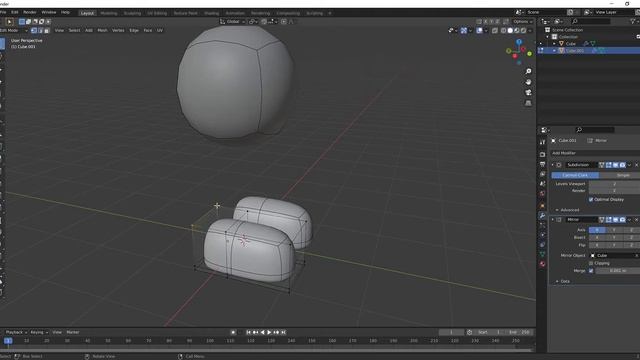Open the Playback dropdown

pos(16,332)
